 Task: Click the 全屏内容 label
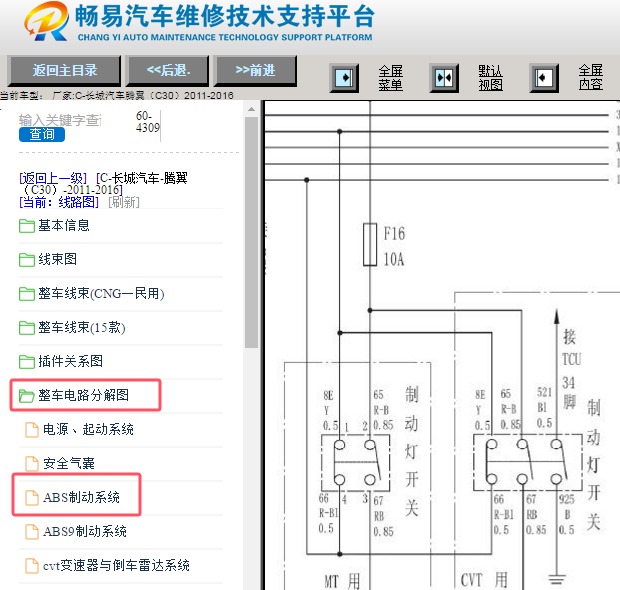(591, 78)
